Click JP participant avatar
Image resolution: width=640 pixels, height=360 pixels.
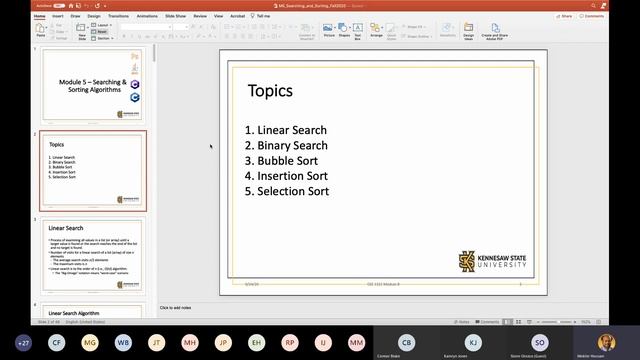223,342
